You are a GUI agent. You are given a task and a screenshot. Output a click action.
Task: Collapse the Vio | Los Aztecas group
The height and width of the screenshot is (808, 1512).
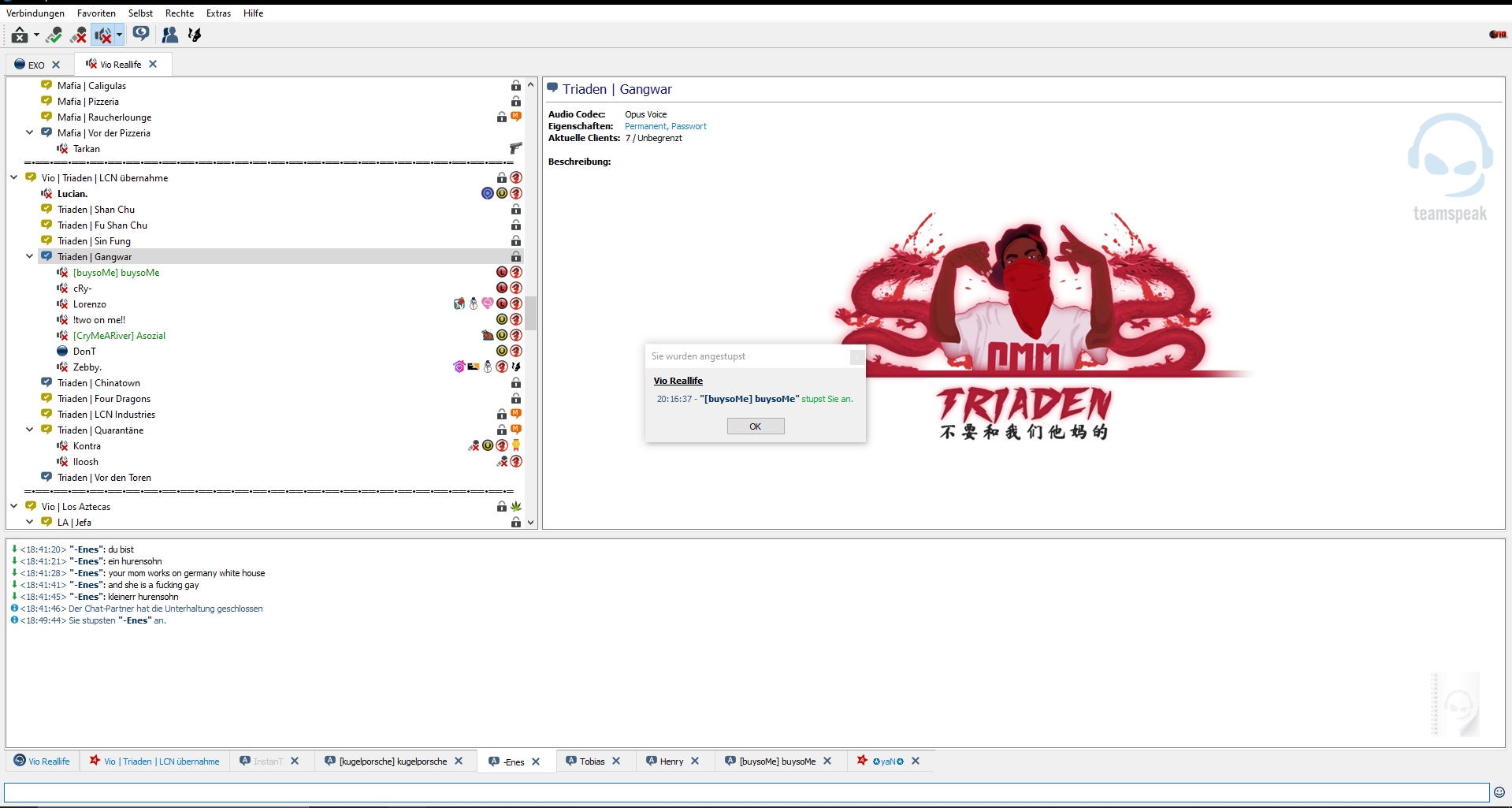click(13, 506)
